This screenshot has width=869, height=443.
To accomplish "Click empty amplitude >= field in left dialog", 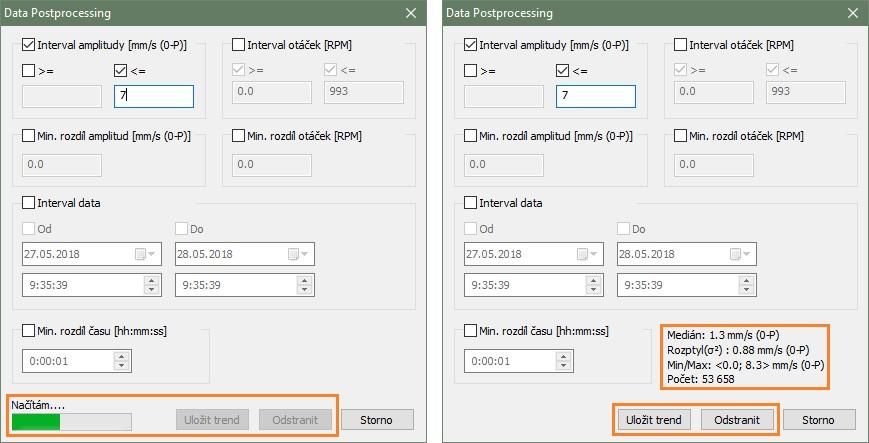I will click(62, 96).
